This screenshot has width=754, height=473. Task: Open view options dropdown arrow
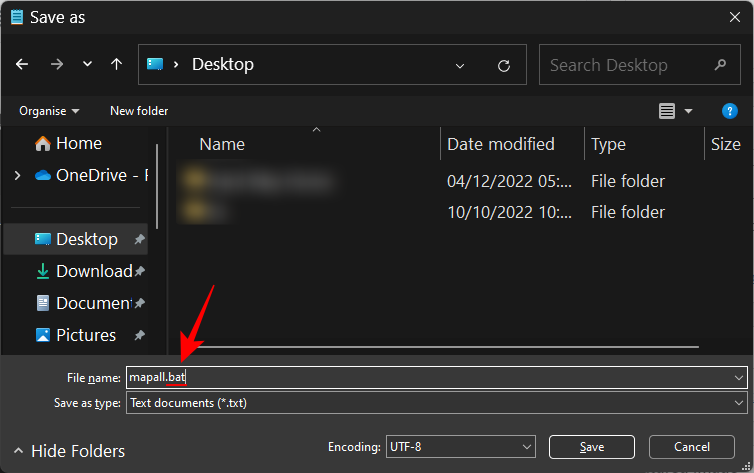[x=688, y=111]
